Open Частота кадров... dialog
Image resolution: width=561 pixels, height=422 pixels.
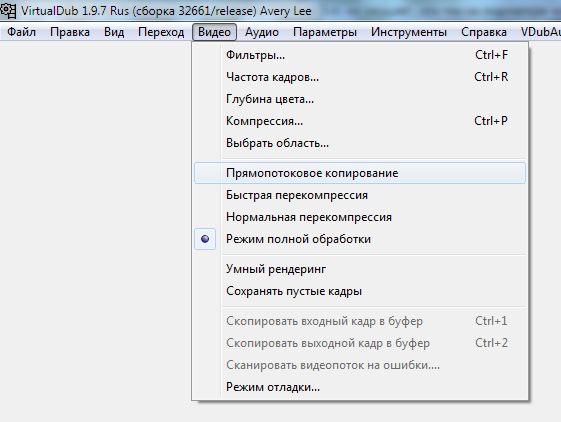360,77
